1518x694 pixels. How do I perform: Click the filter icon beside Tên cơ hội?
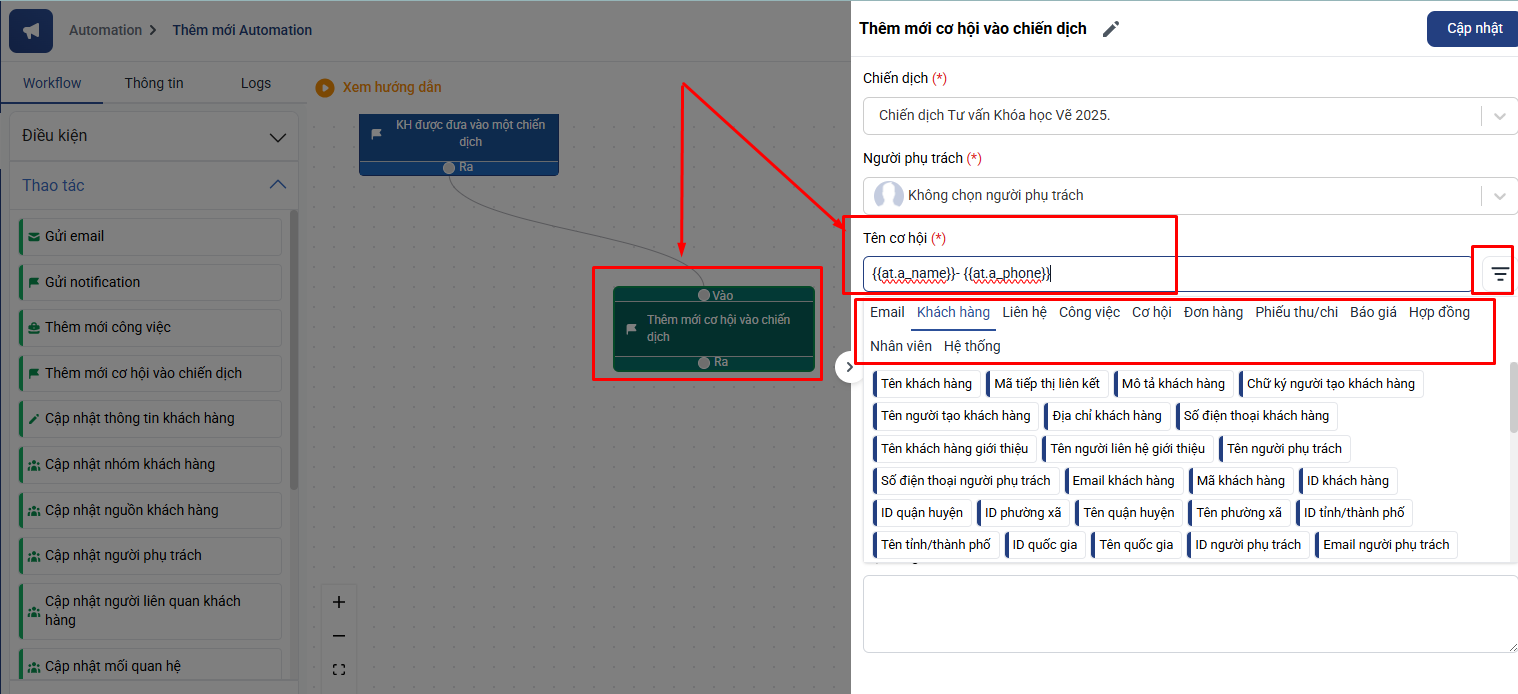(1499, 273)
